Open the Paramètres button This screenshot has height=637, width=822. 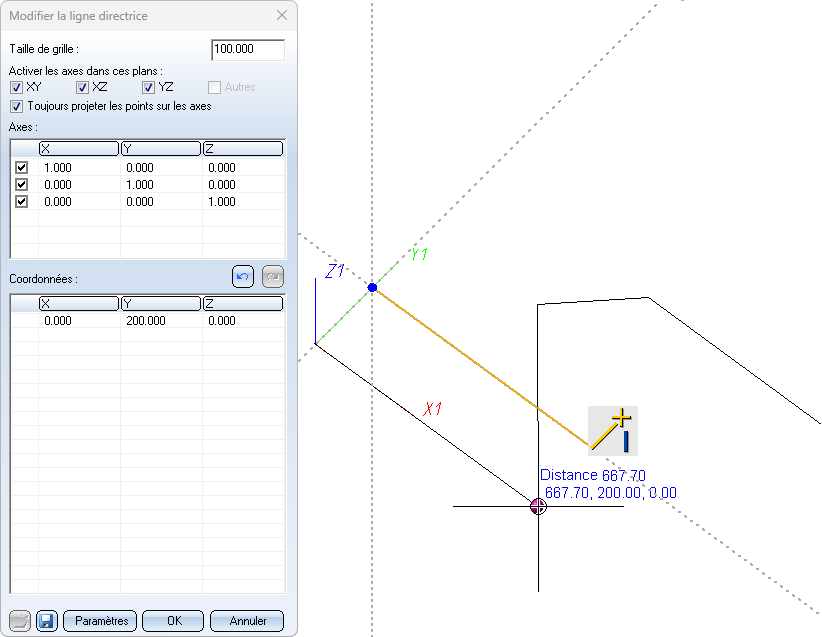(100, 621)
